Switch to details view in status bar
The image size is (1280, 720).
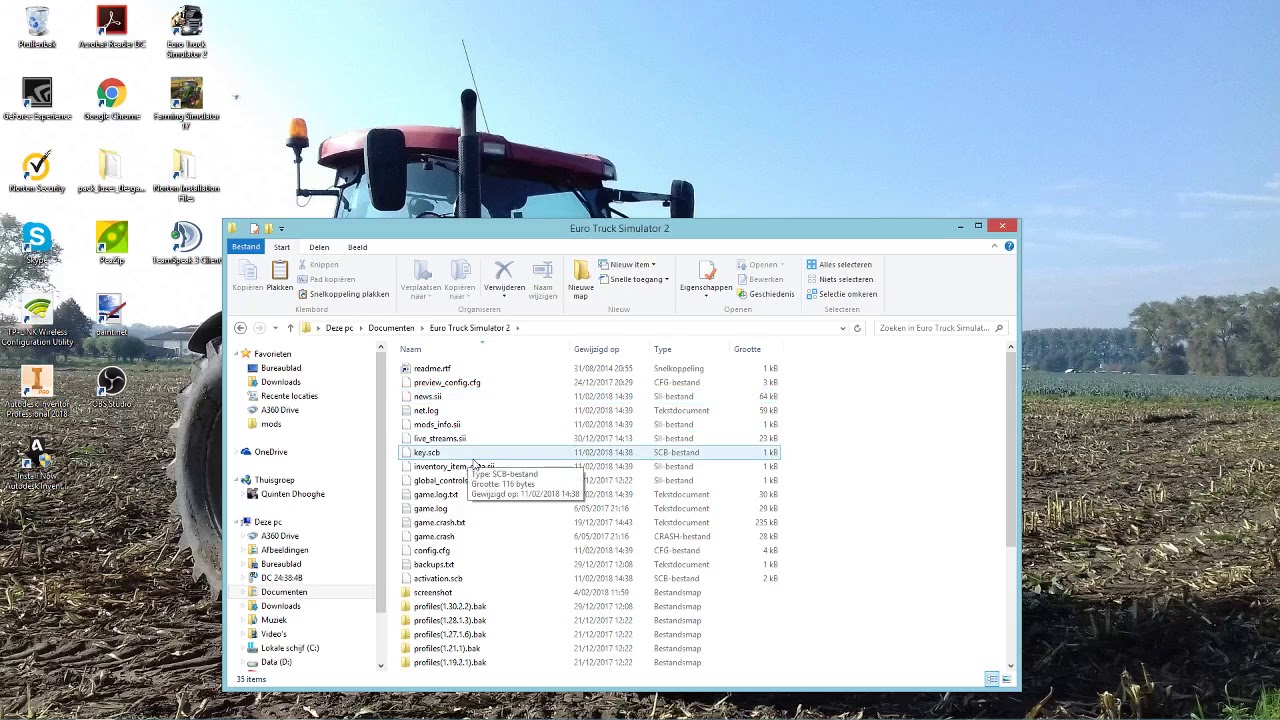pyautogui.click(x=992, y=679)
